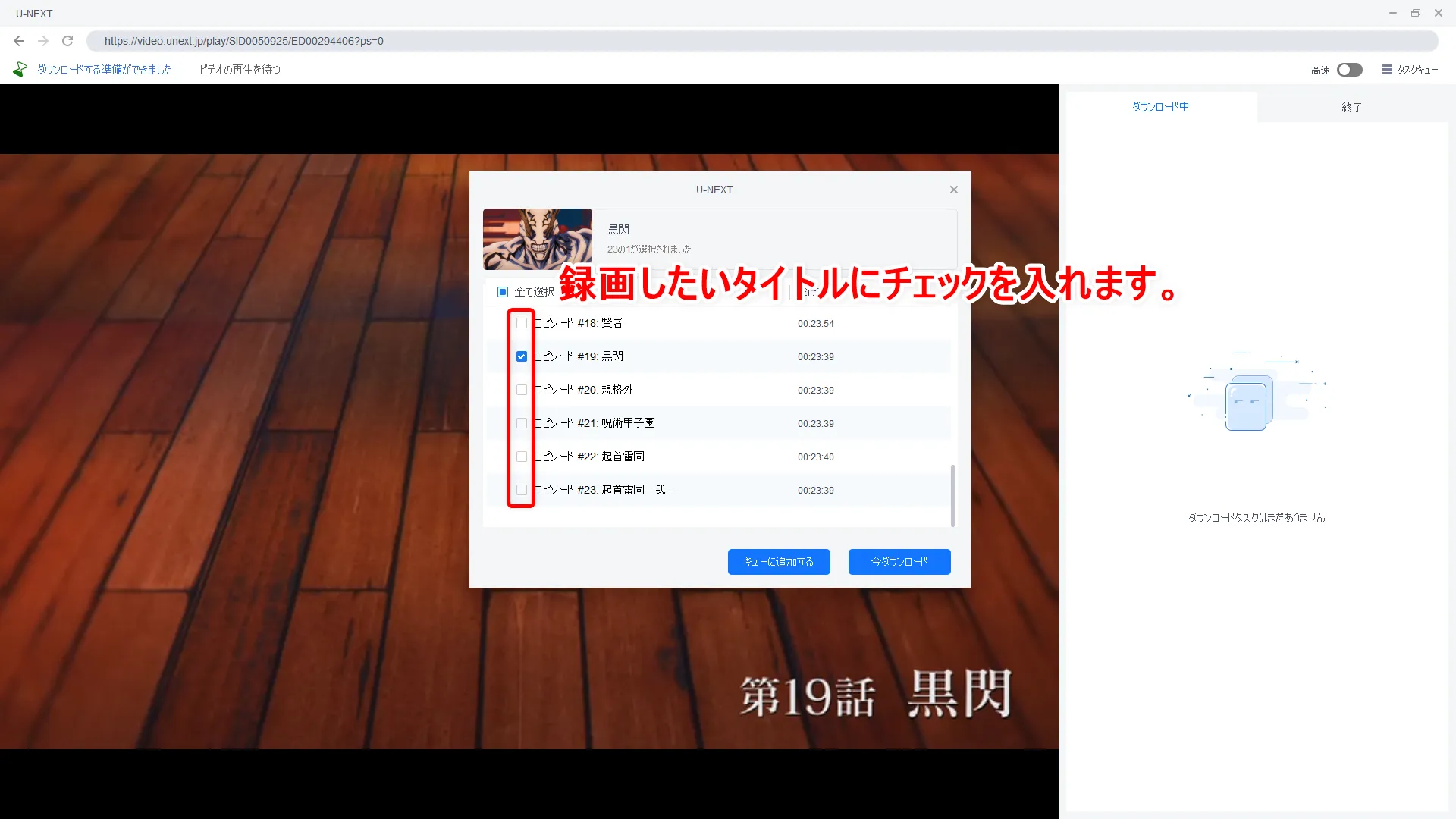This screenshot has height=819, width=1456.
Task: Switch to the ダウンロード中 tab
Action: [x=1161, y=107]
